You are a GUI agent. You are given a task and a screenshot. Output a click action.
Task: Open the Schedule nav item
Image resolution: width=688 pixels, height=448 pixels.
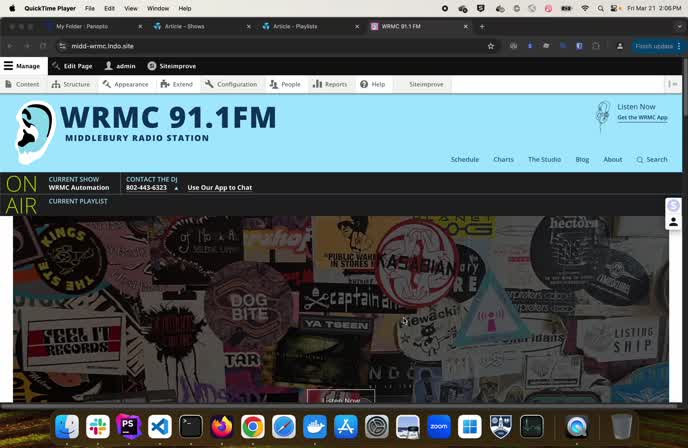click(465, 159)
